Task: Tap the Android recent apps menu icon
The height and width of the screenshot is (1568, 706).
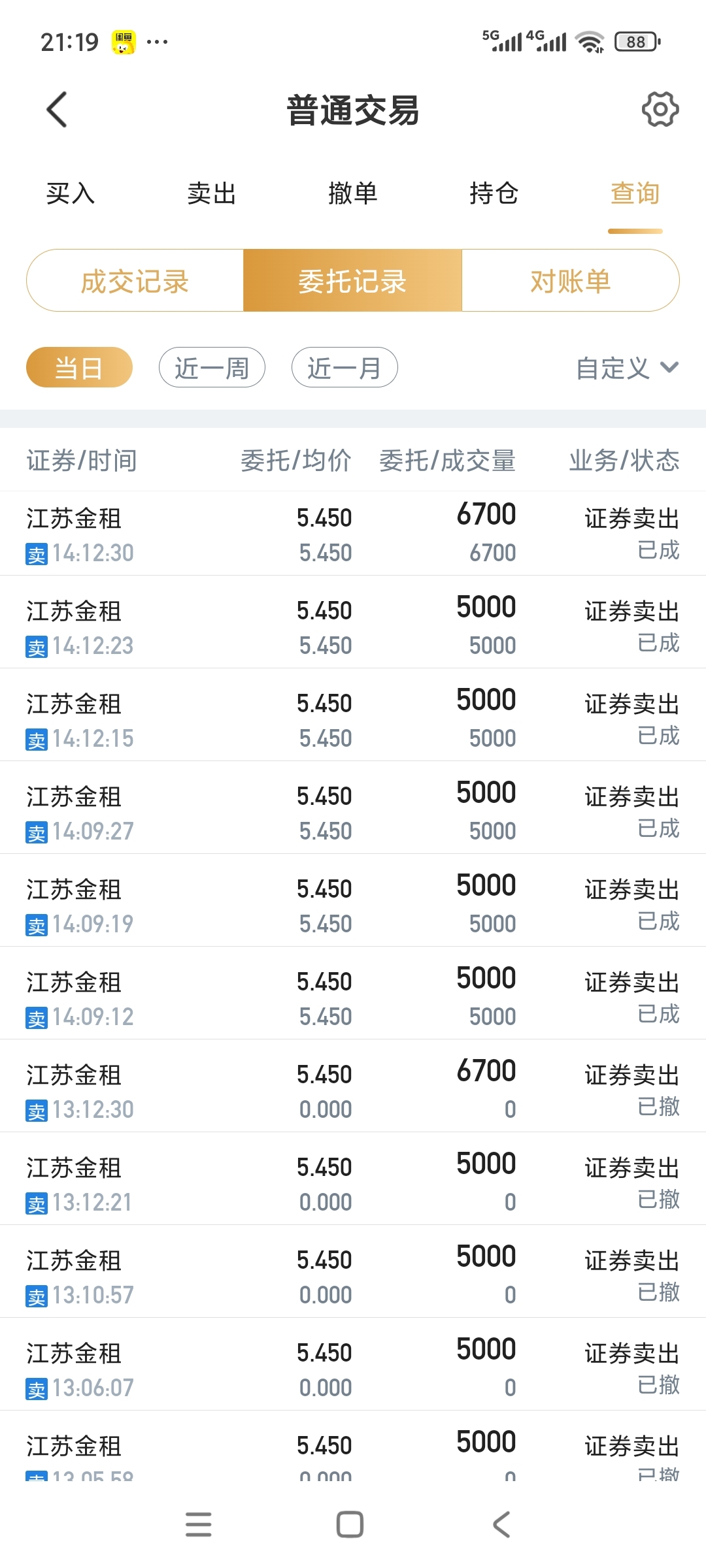Action: pos(199,1524)
